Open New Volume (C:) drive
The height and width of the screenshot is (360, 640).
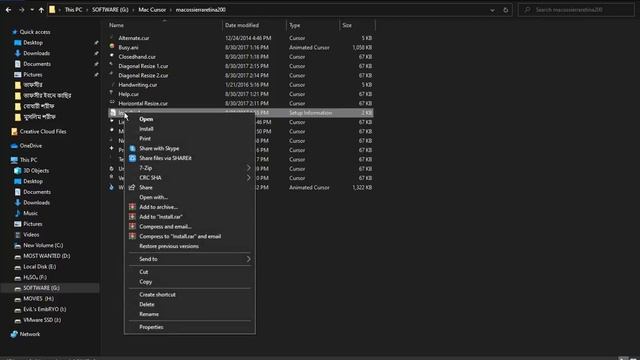[43, 245]
